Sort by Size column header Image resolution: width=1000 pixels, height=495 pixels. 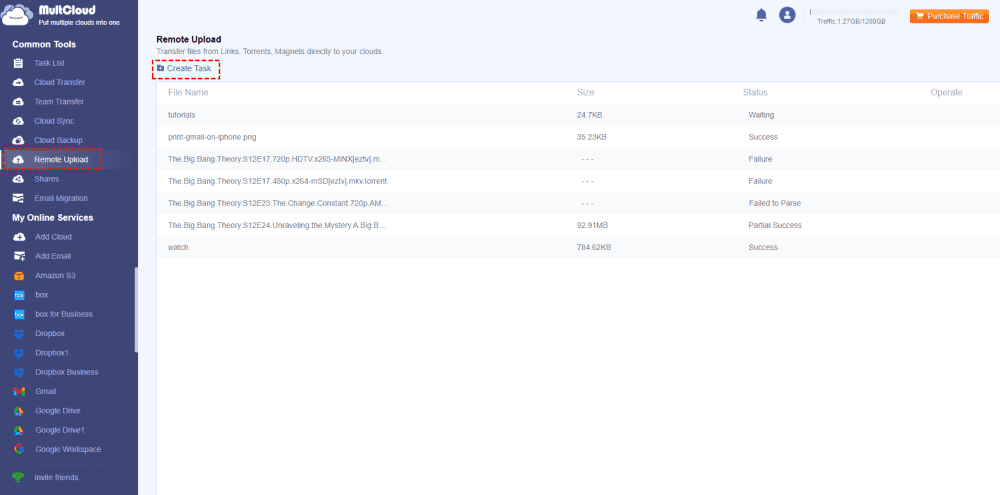click(x=585, y=92)
